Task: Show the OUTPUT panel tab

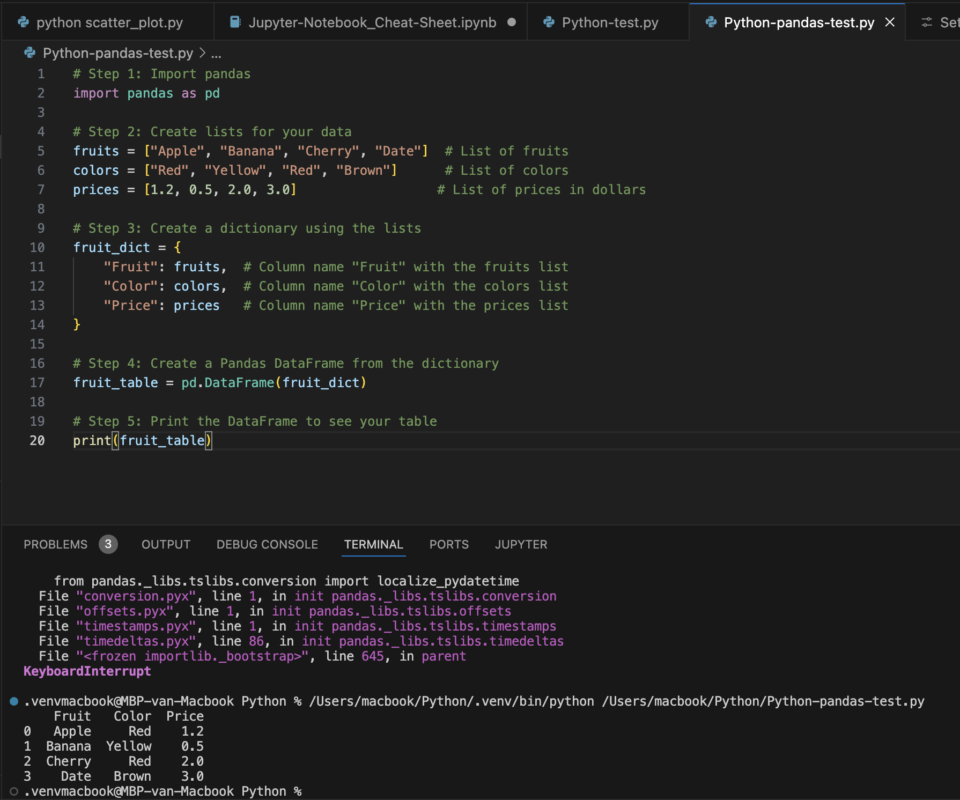Action: click(166, 544)
